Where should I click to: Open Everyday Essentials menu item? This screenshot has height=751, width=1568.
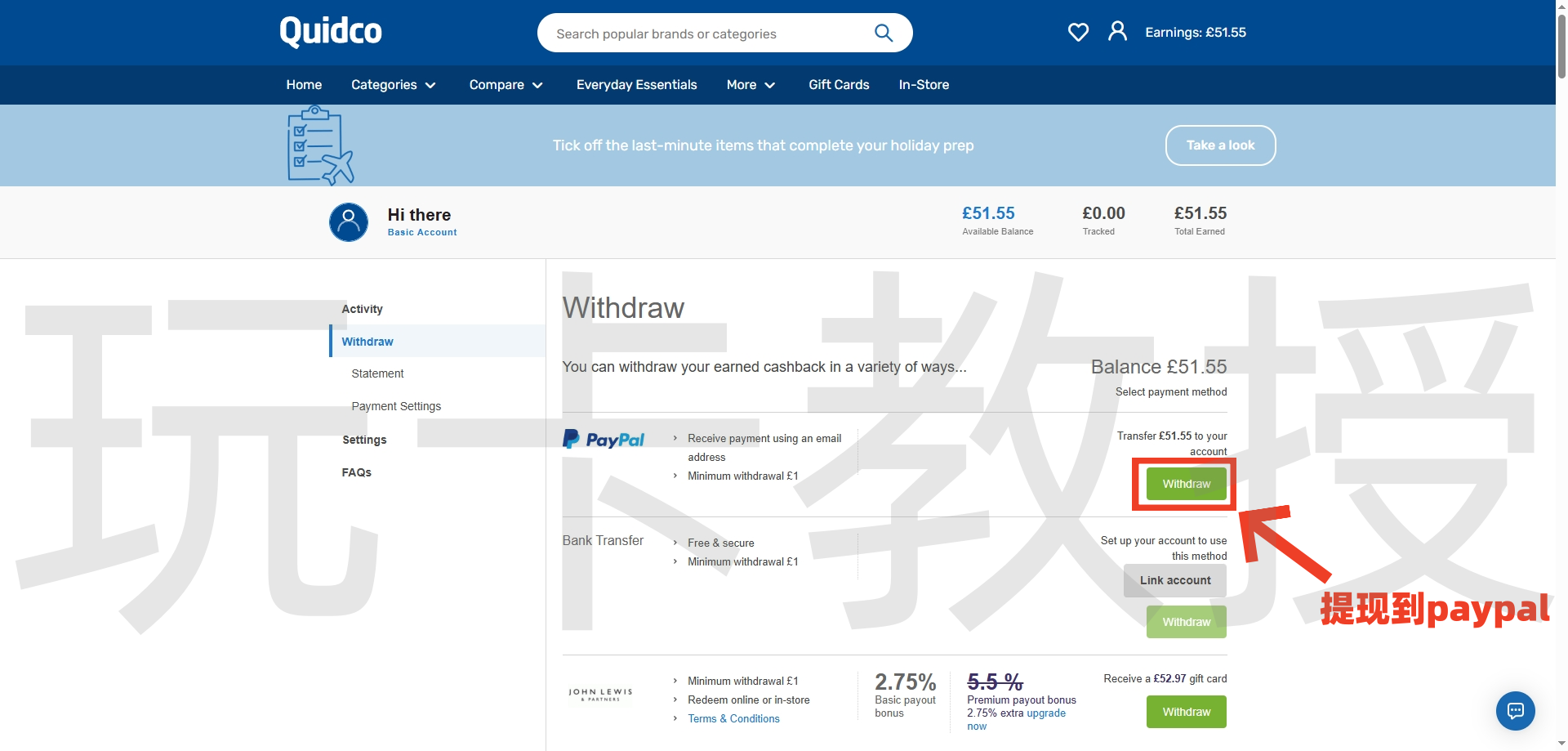(636, 85)
